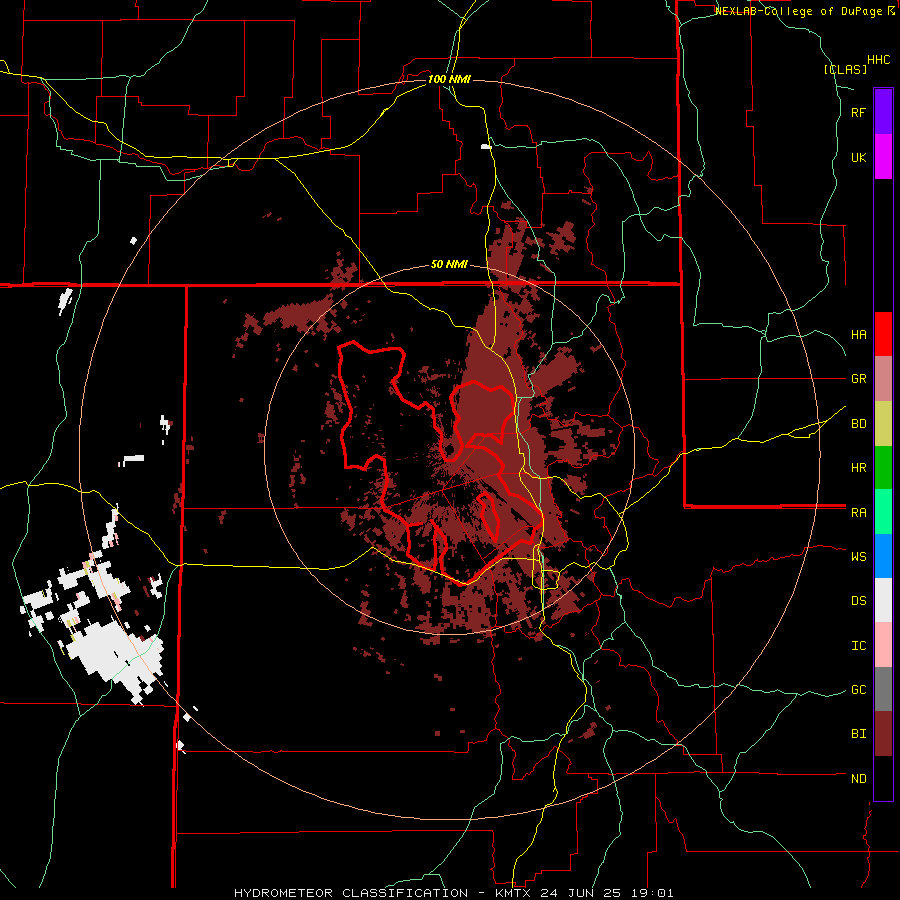The image size is (900, 900).
Task: Click the 50 NMI range ring label
Action: click(x=449, y=265)
